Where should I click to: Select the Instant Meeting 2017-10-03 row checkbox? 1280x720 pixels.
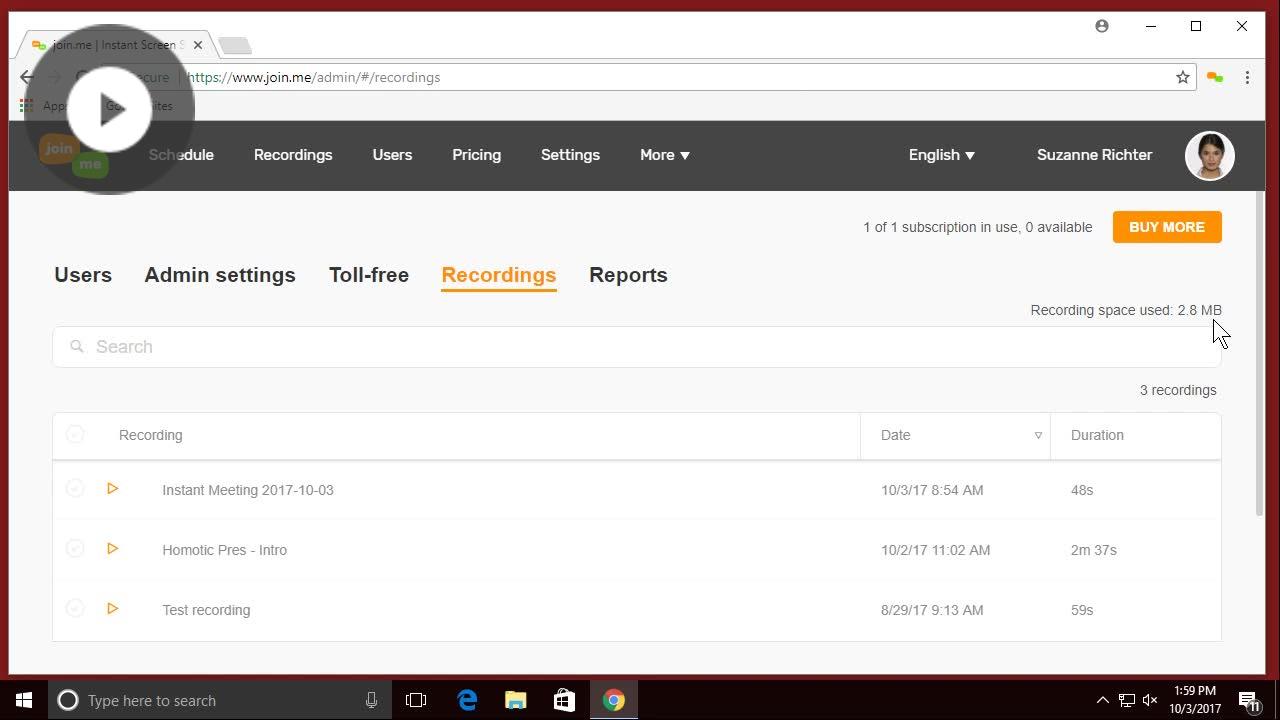[x=75, y=489]
